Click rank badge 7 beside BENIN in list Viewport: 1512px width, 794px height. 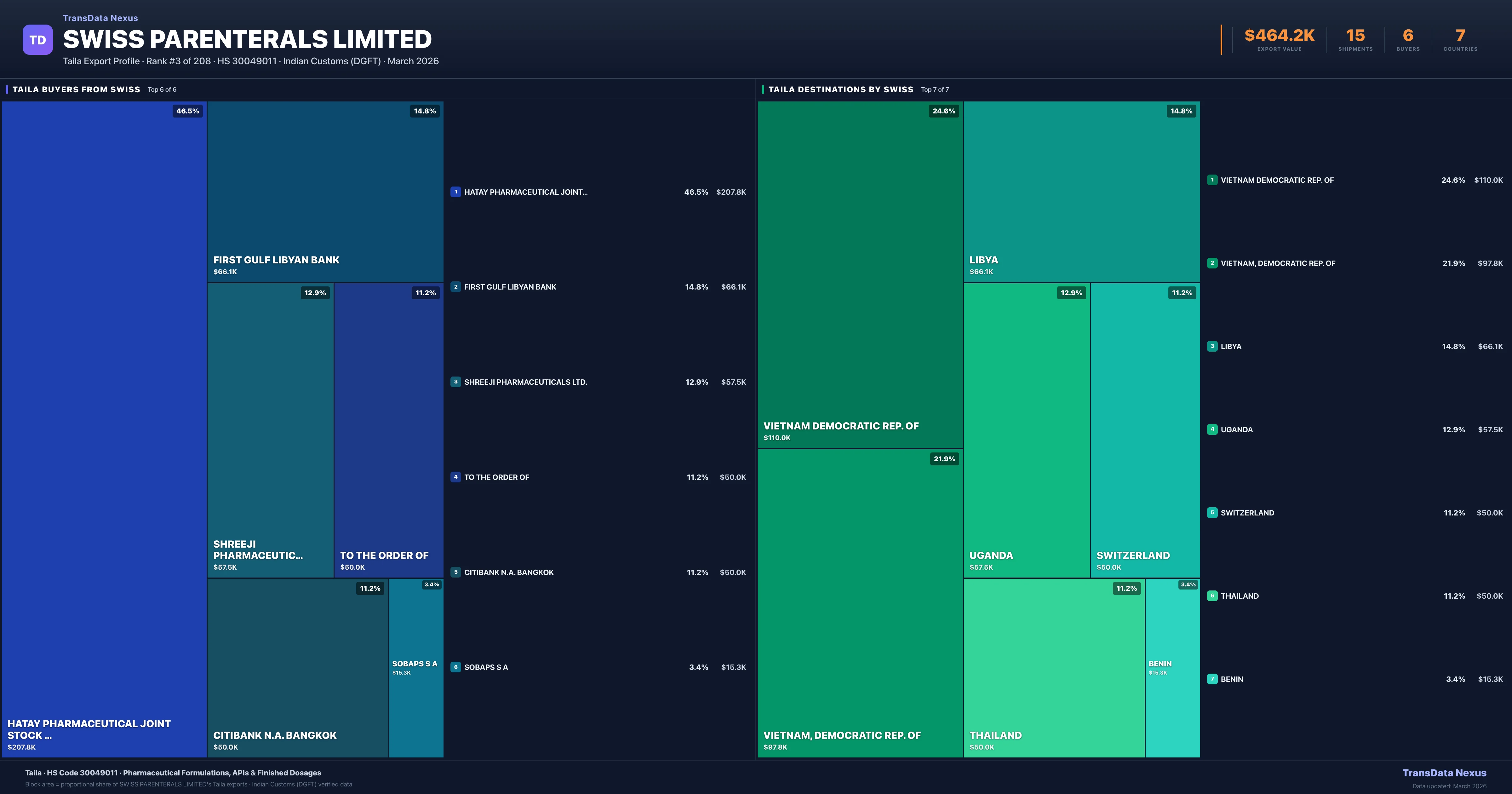[x=1212, y=679]
